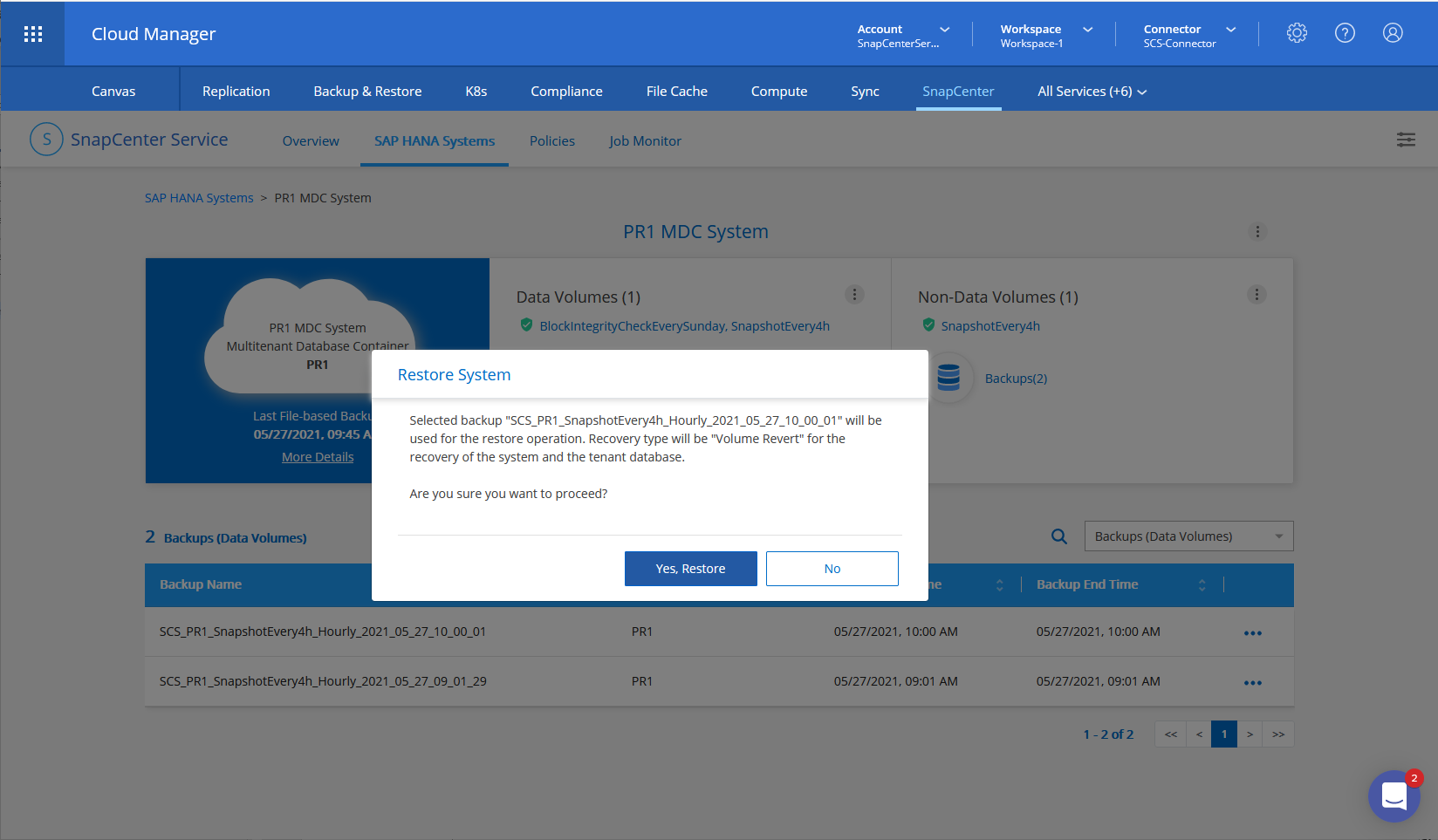The image size is (1438, 840).
Task: Cancel restore with the No button
Action: [832, 569]
